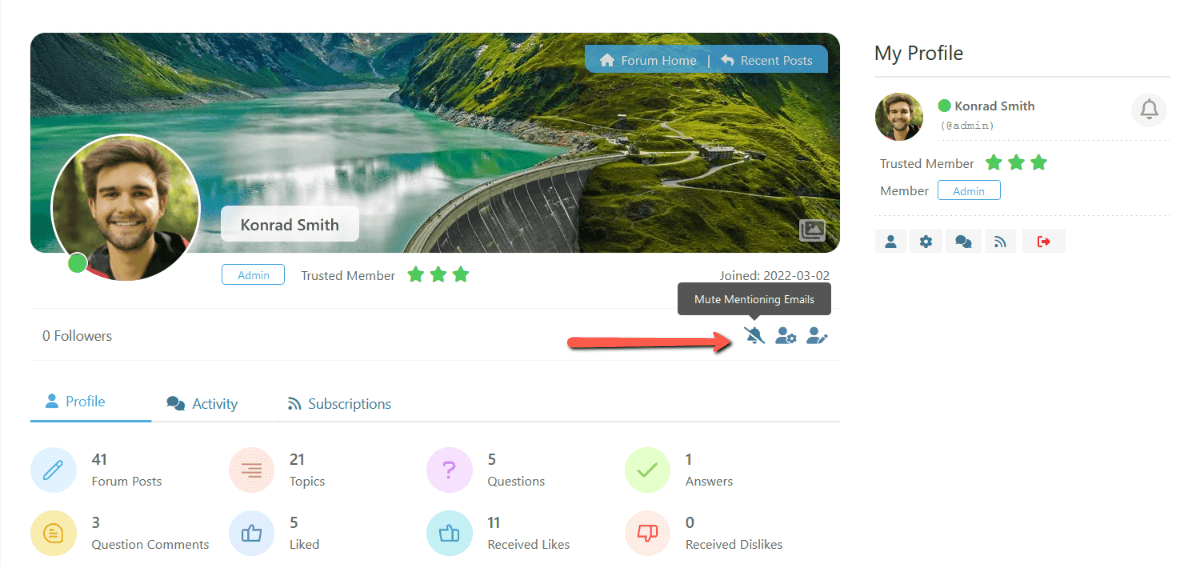Click the Mute Mentioning Emails bell icon
Image resolution: width=1196 pixels, height=567 pixels.
754,335
